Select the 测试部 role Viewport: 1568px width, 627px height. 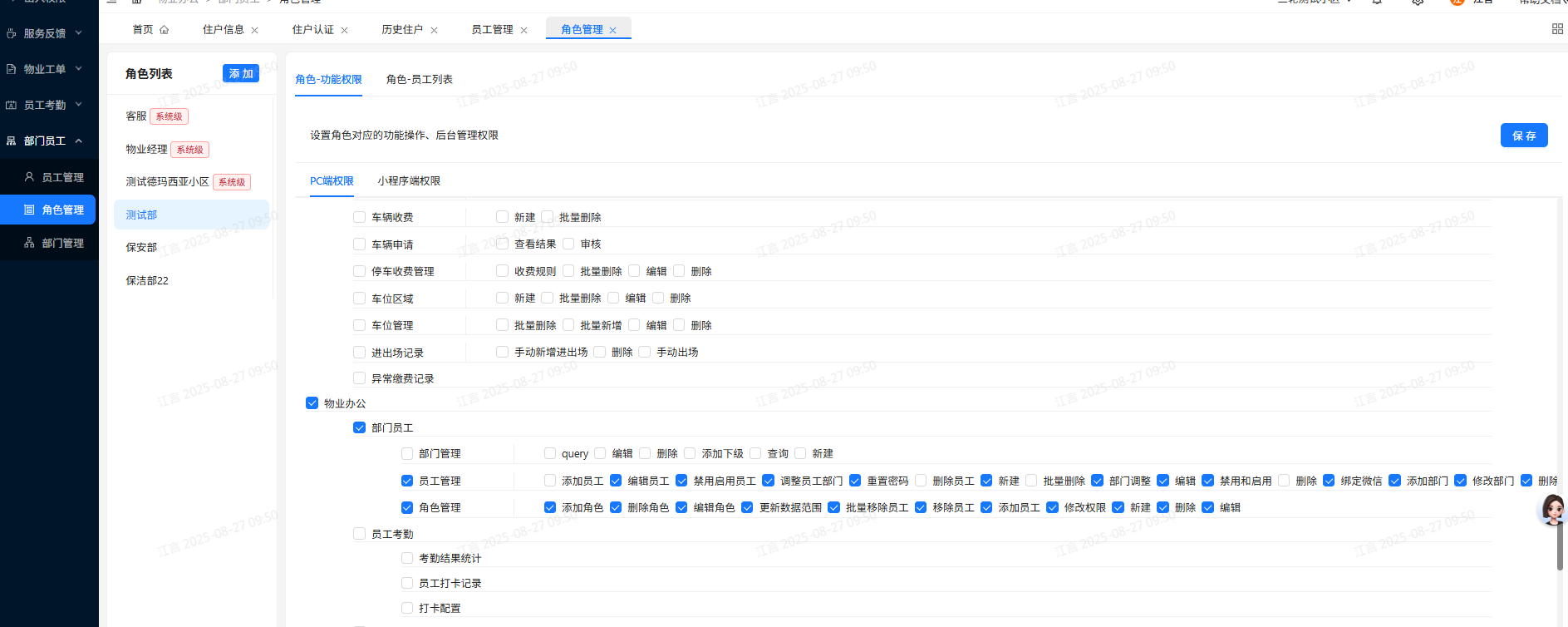pos(191,215)
